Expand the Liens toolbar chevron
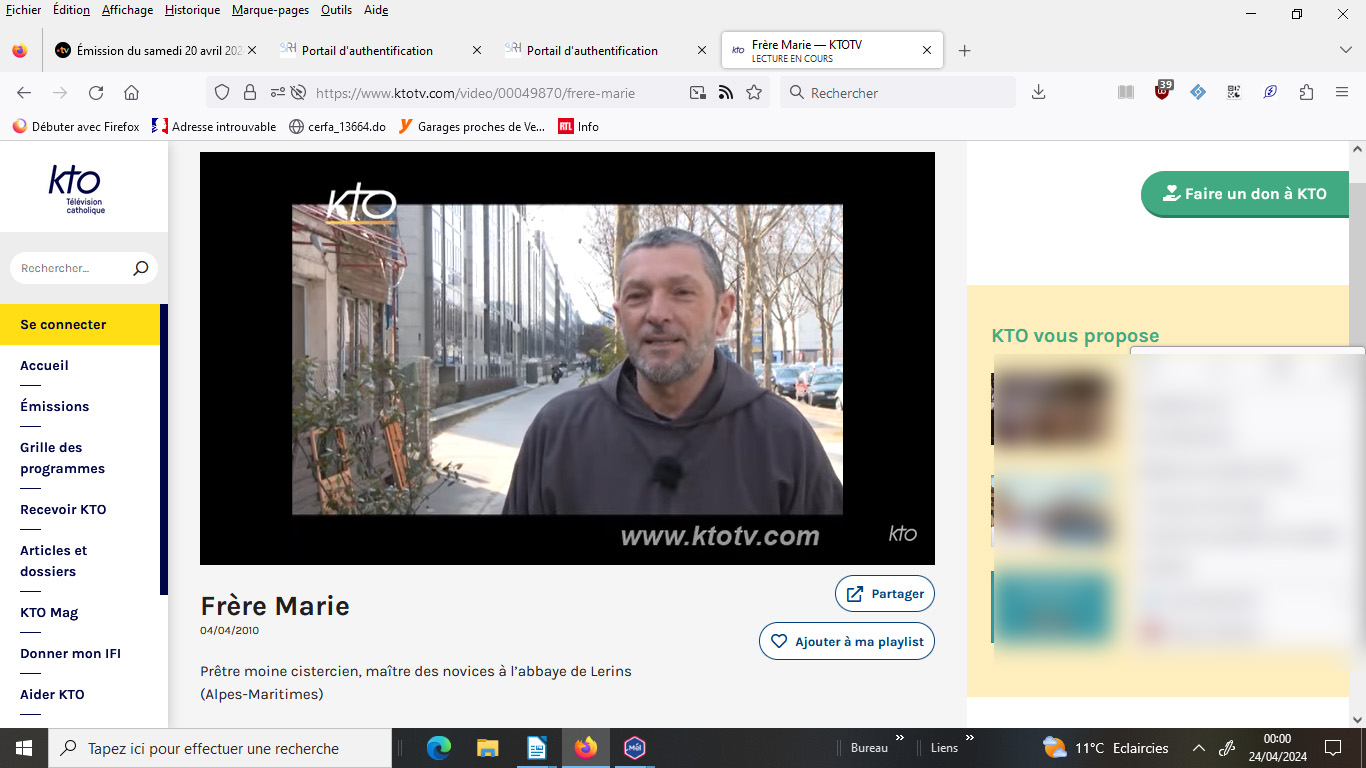This screenshot has height=768, width=1366. pos(969,740)
